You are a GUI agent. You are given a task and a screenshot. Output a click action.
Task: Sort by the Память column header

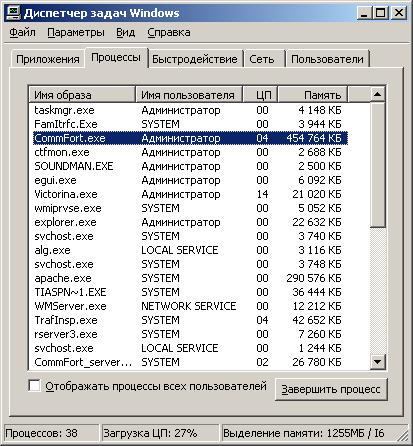tap(313, 95)
